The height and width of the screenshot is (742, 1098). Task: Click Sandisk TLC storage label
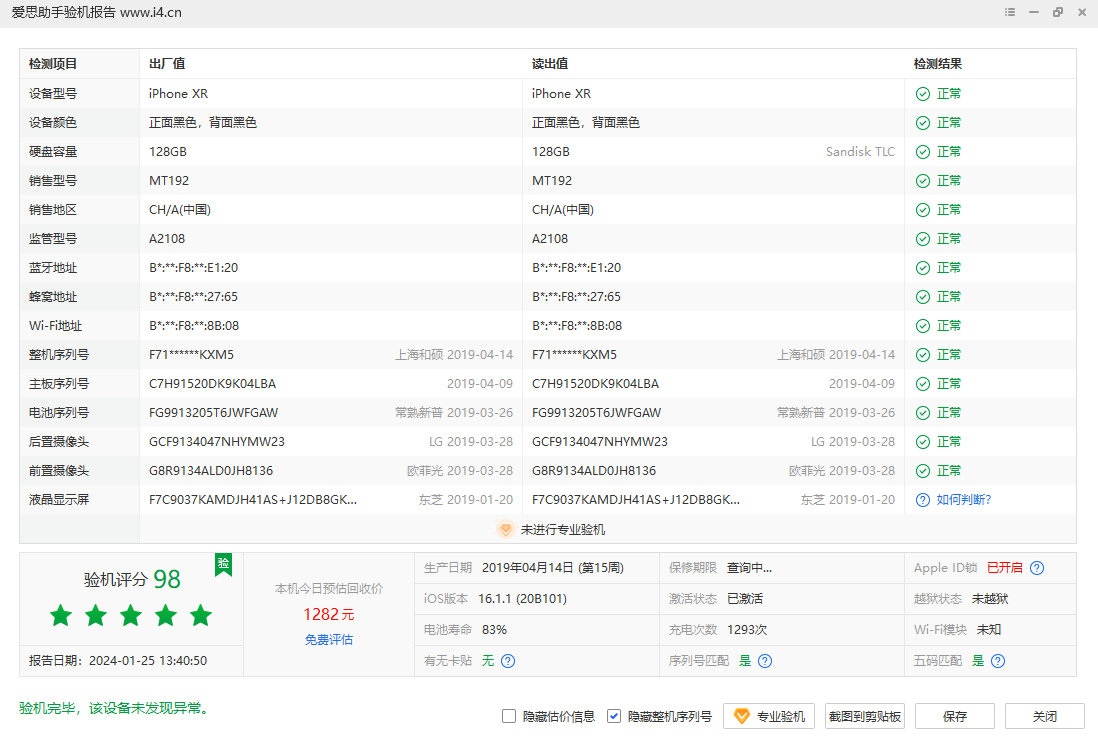[x=860, y=152]
